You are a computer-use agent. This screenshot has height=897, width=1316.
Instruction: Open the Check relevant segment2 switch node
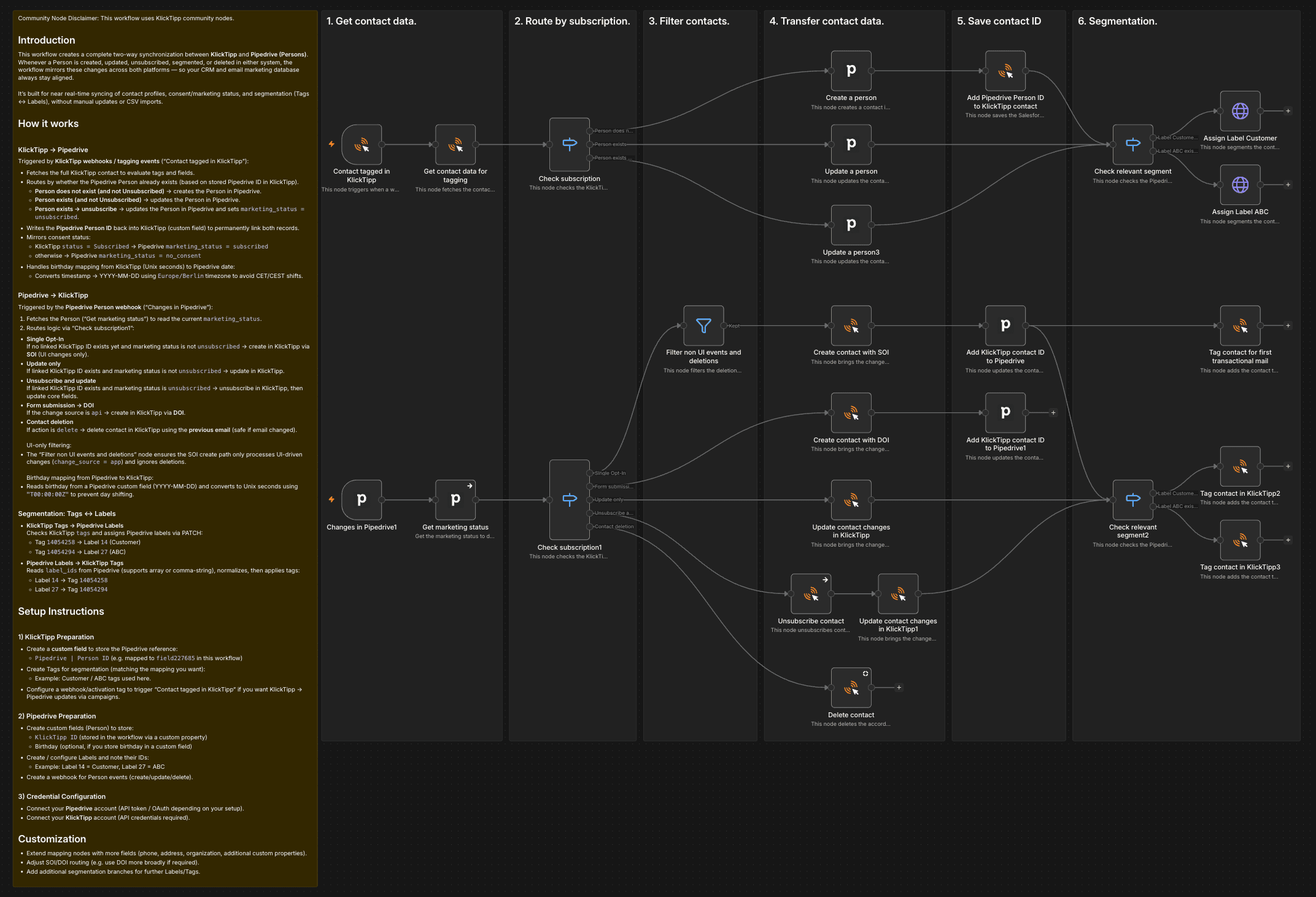click(x=1132, y=499)
